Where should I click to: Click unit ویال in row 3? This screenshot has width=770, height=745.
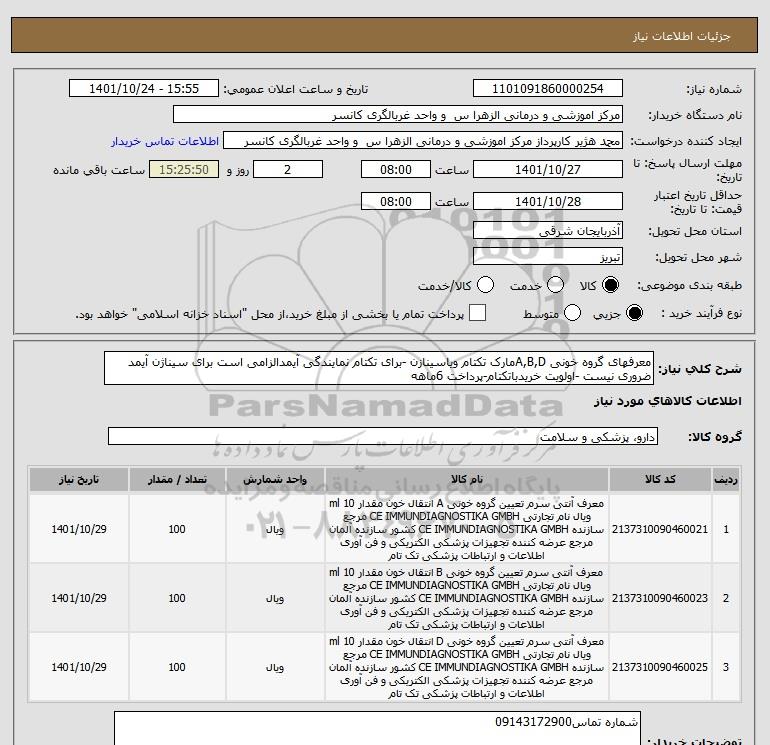(x=275, y=667)
